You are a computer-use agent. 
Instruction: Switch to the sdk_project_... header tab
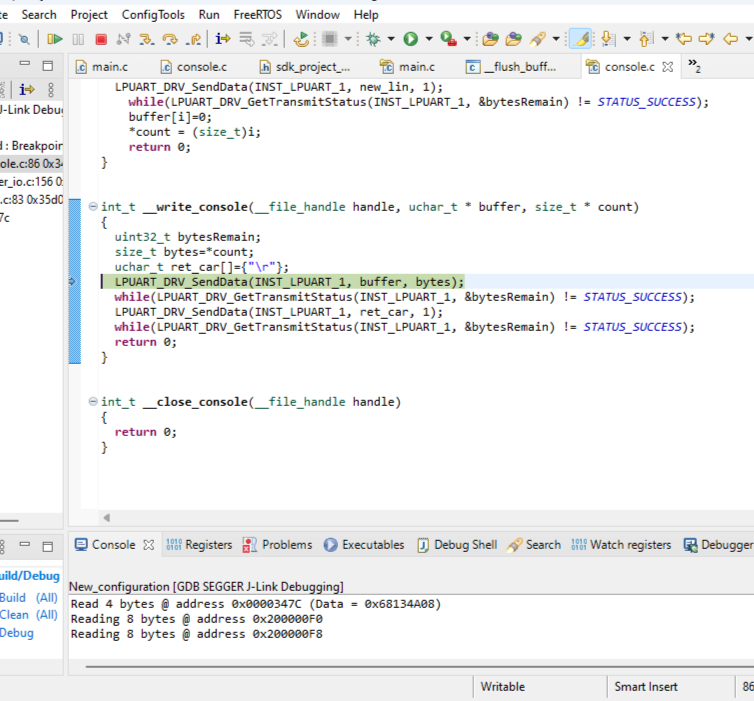click(305, 67)
